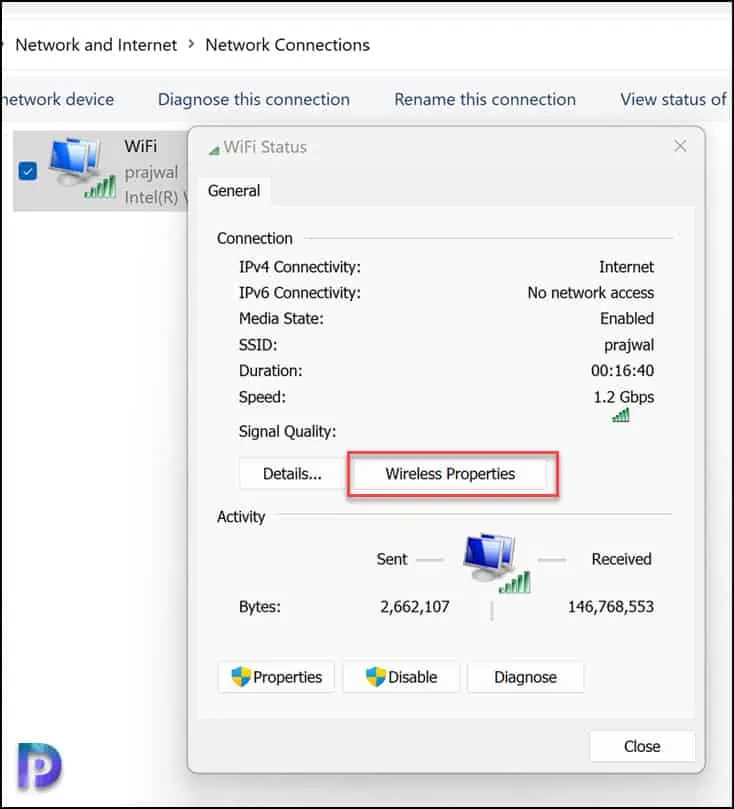Click the prajwal network name under WiFi
The image size is (734, 809).
(151, 172)
